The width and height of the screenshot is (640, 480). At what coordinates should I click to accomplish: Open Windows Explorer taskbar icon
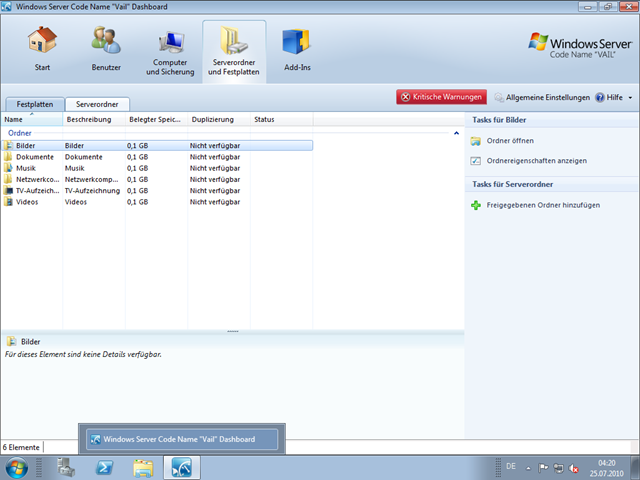pos(143,468)
